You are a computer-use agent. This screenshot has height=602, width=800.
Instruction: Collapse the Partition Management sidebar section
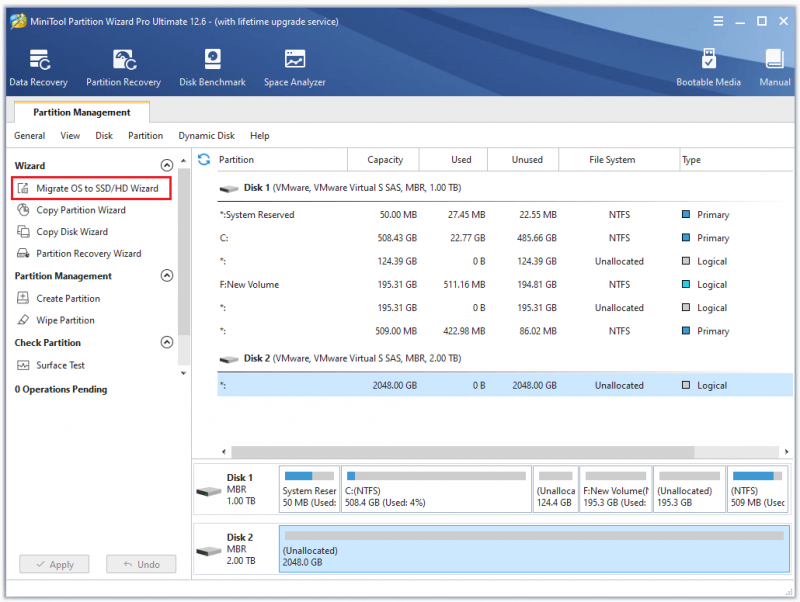167,275
